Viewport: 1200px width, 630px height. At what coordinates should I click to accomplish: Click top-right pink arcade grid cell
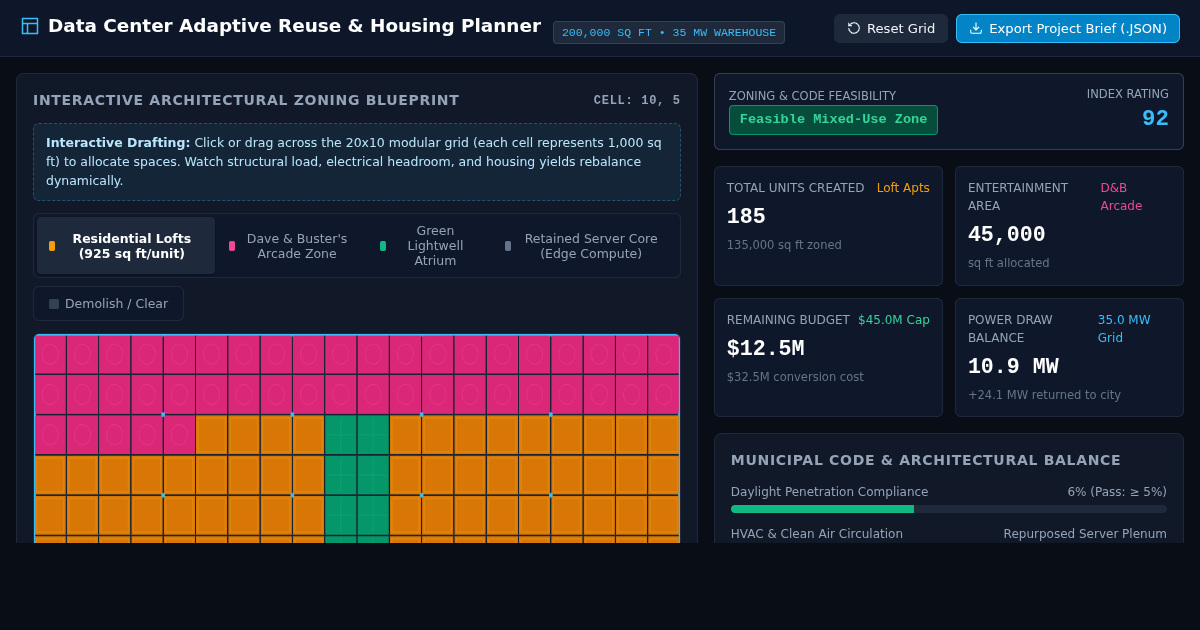(x=663, y=354)
